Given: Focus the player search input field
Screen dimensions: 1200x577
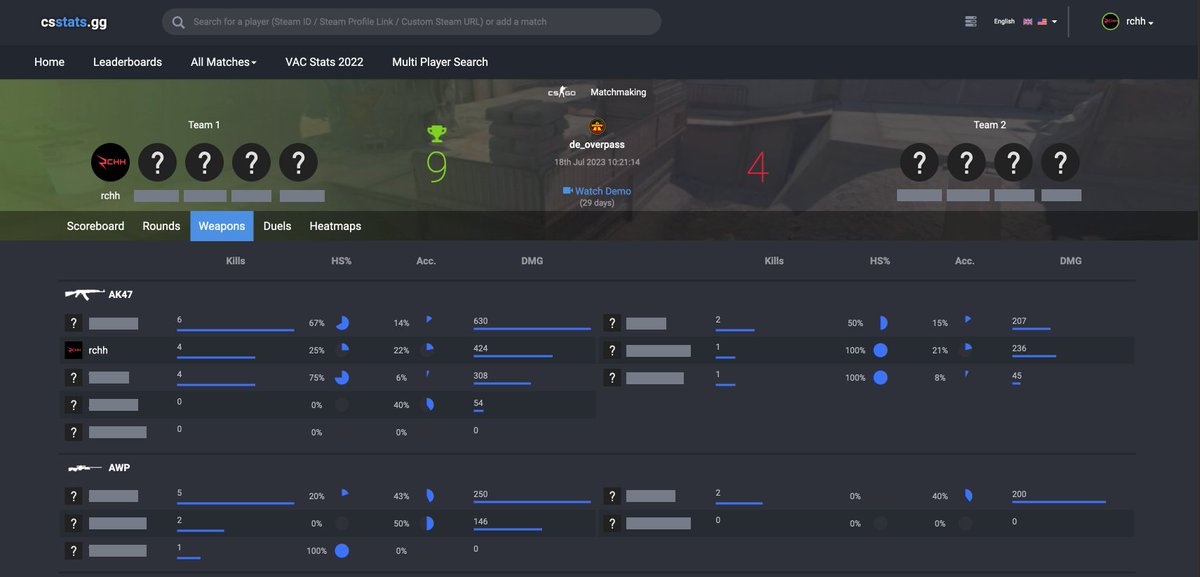Looking at the screenshot, I should (x=411, y=22).
